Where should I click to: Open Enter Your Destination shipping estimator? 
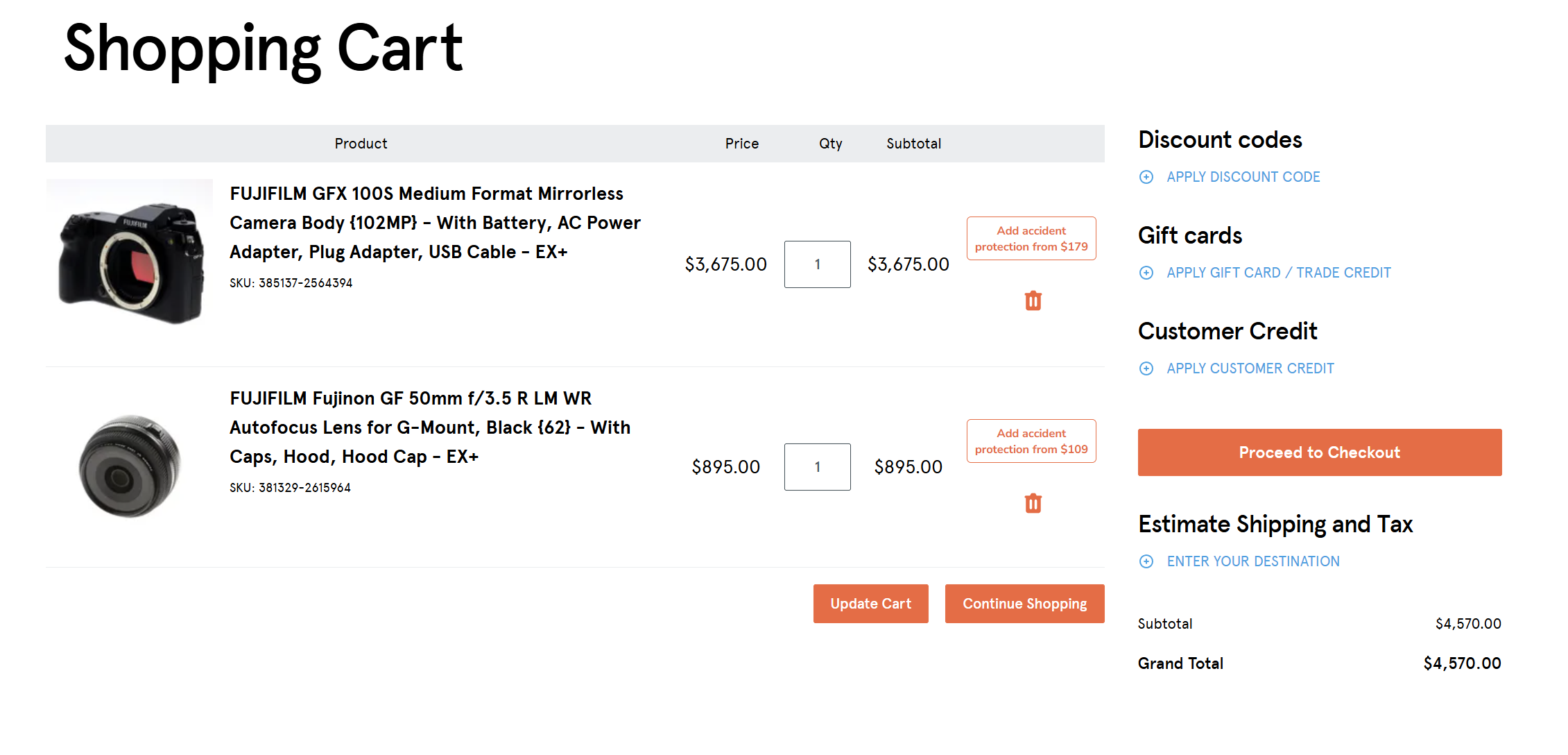tap(1252, 561)
